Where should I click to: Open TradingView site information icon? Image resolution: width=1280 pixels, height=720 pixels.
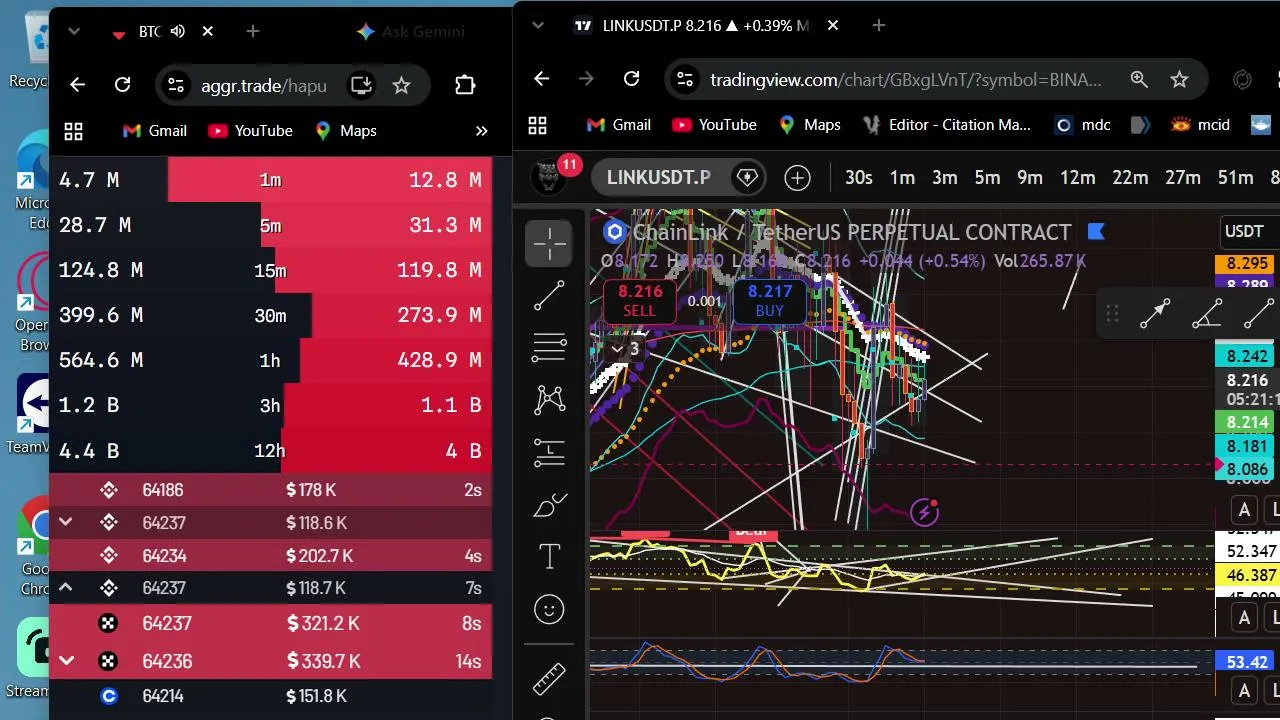pos(684,79)
